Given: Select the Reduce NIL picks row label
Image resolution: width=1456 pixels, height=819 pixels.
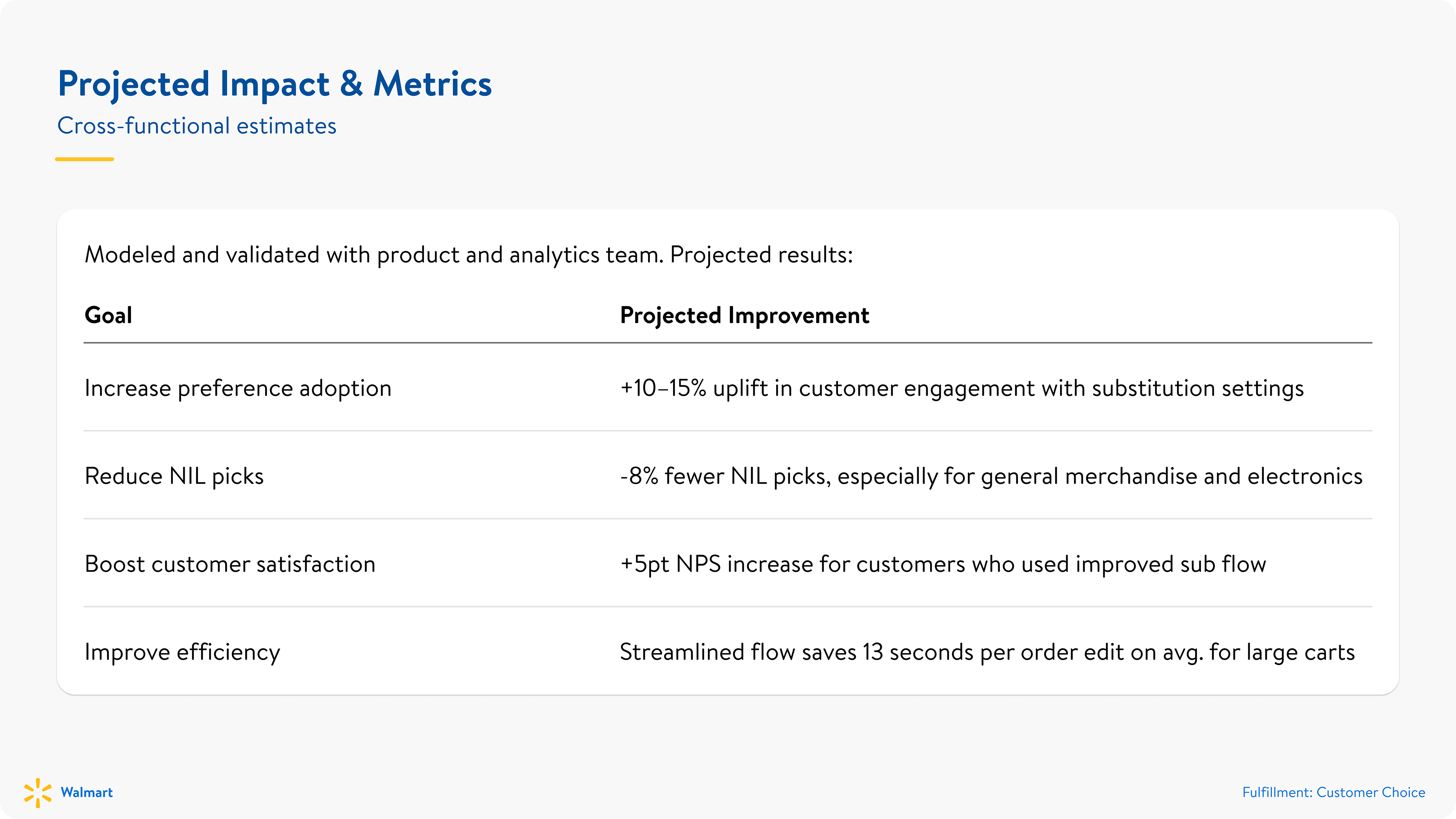Looking at the screenshot, I should point(174,477).
